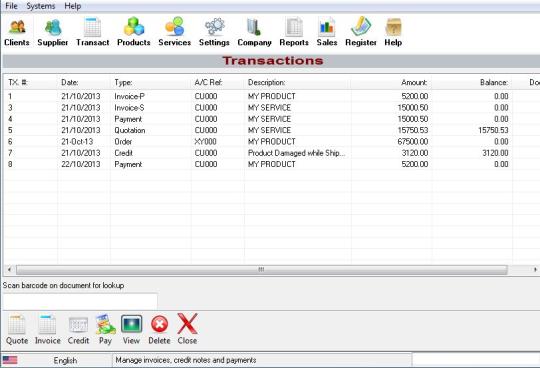Create a Credit note
This screenshot has width=540, height=368.
point(79,329)
